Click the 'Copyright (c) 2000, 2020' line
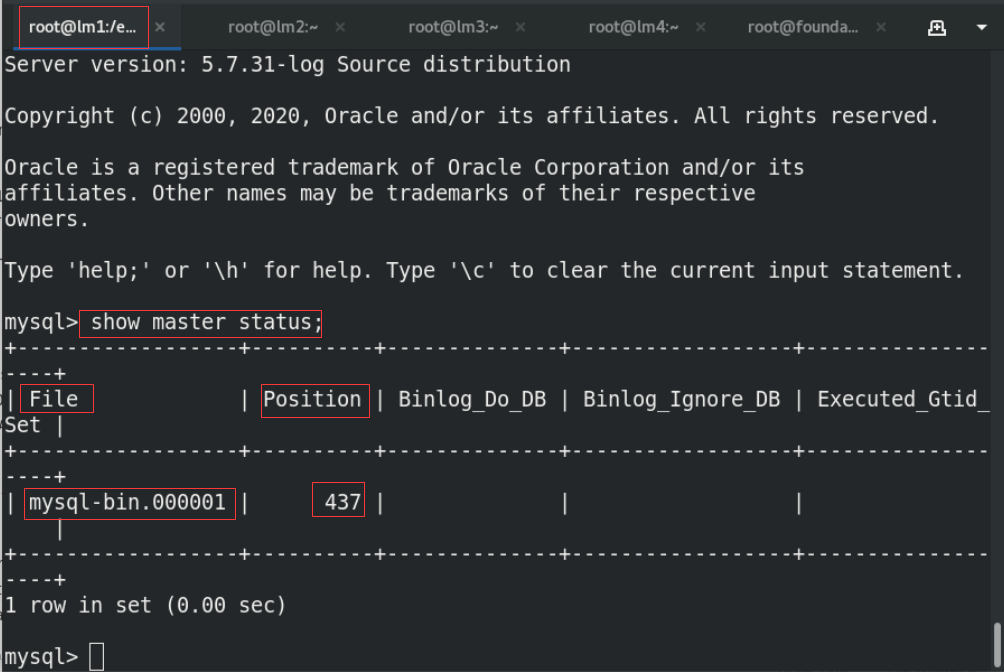Image resolution: width=1004 pixels, height=672 pixels. tap(471, 115)
